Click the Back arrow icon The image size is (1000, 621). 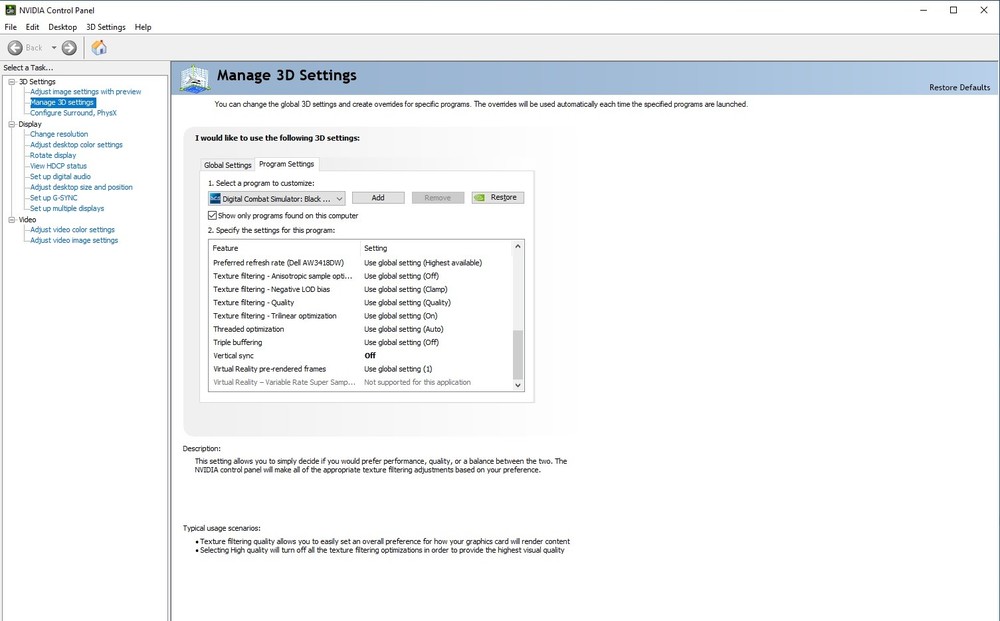pyautogui.click(x=15, y=48)
